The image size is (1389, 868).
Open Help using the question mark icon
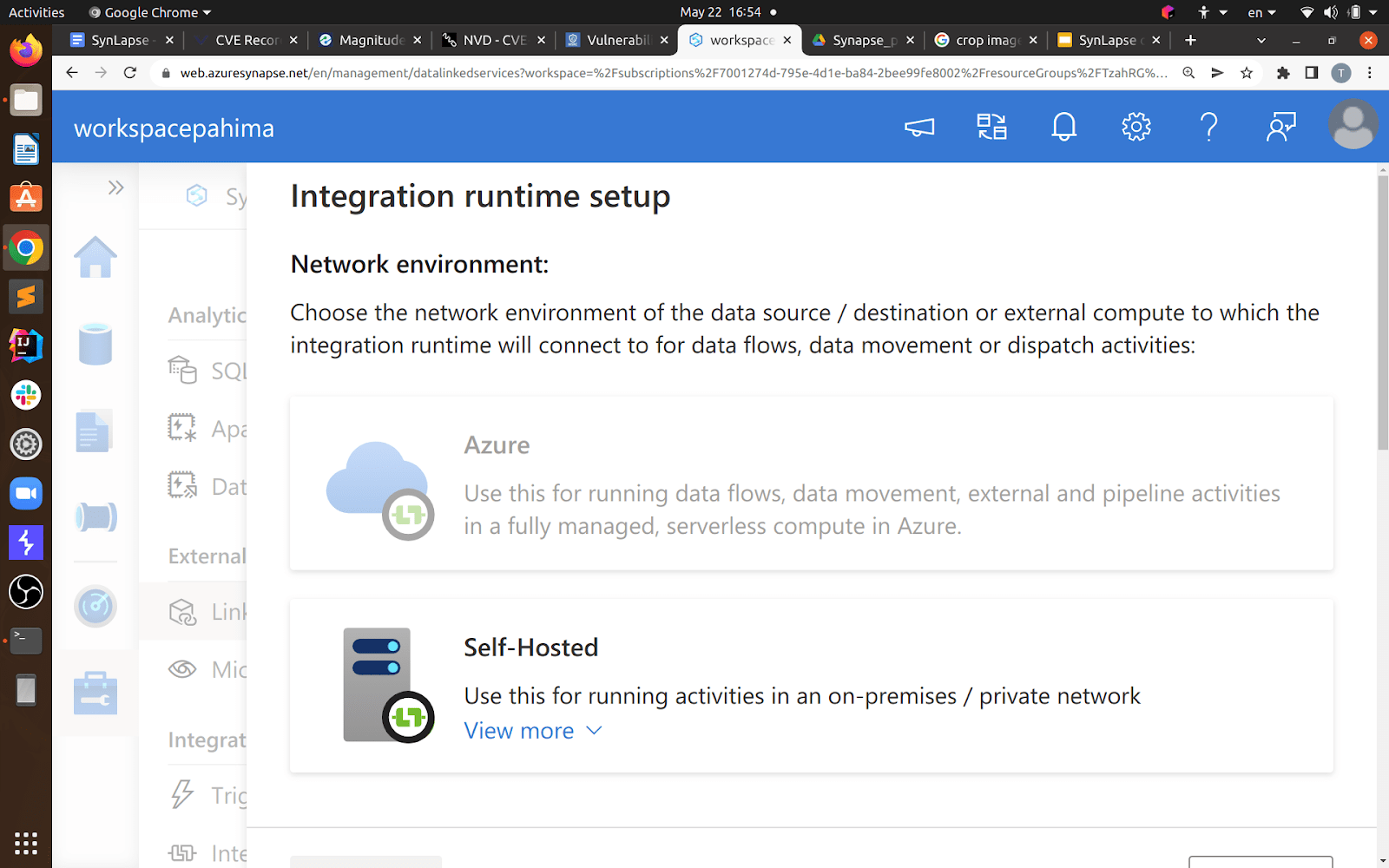1208,127
